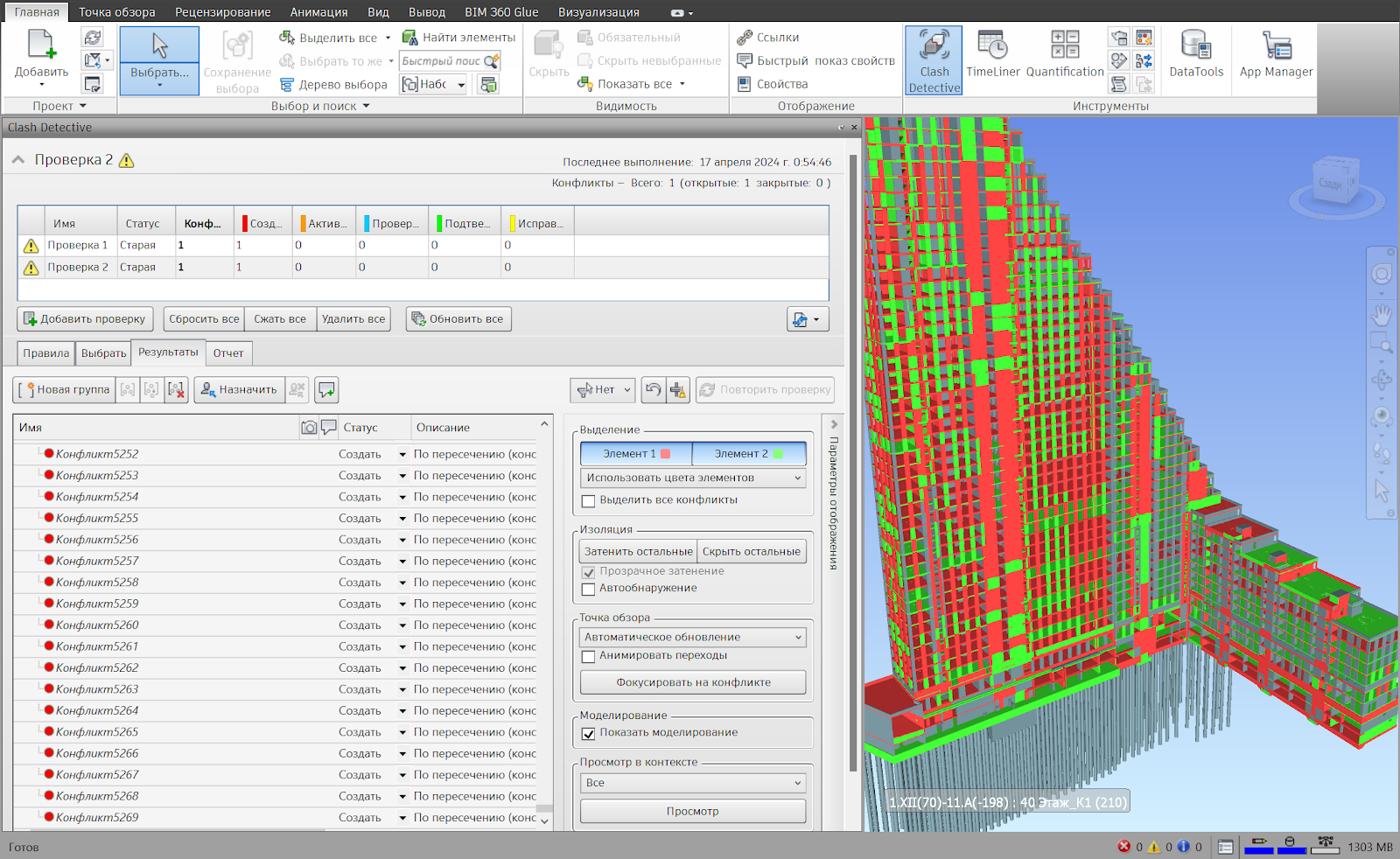Click Найти элементы binoculars icon

click(x=409, y=37)
